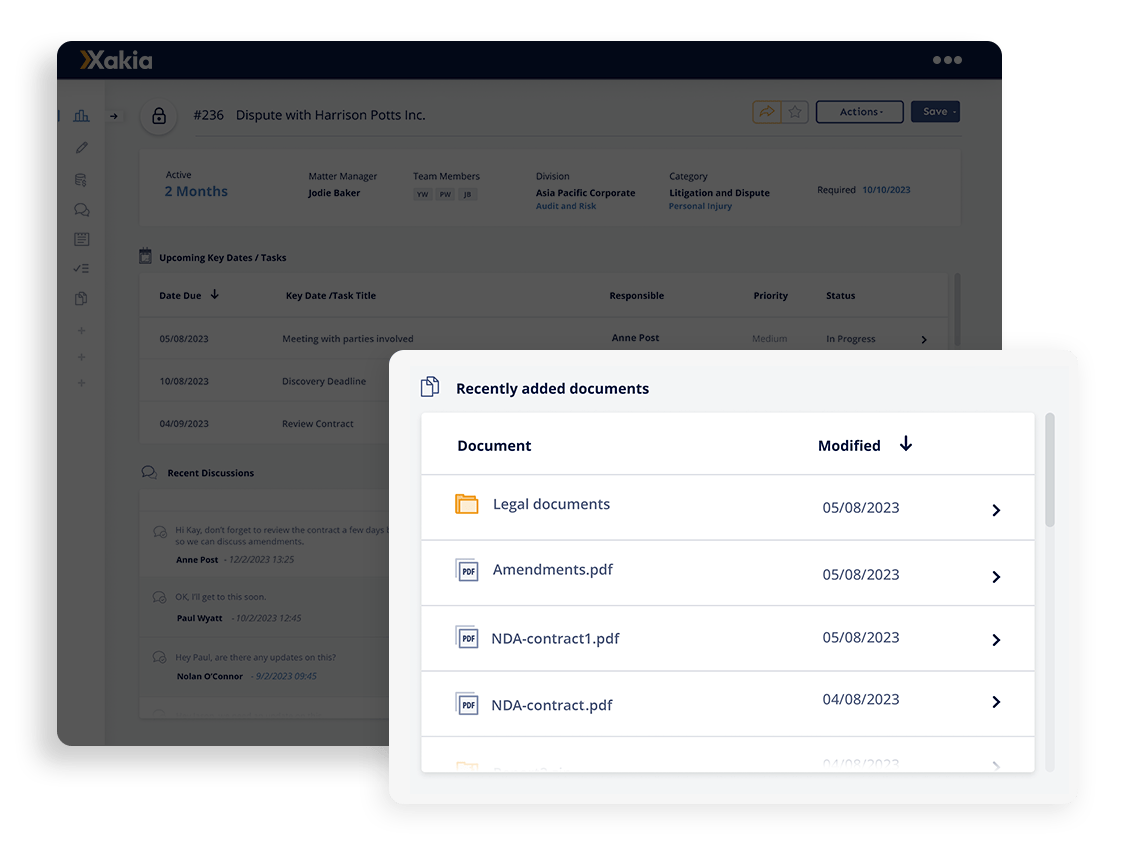Click the Priority column header
This screenshot has height=855, width=1133.
click(x=770, y=296)
